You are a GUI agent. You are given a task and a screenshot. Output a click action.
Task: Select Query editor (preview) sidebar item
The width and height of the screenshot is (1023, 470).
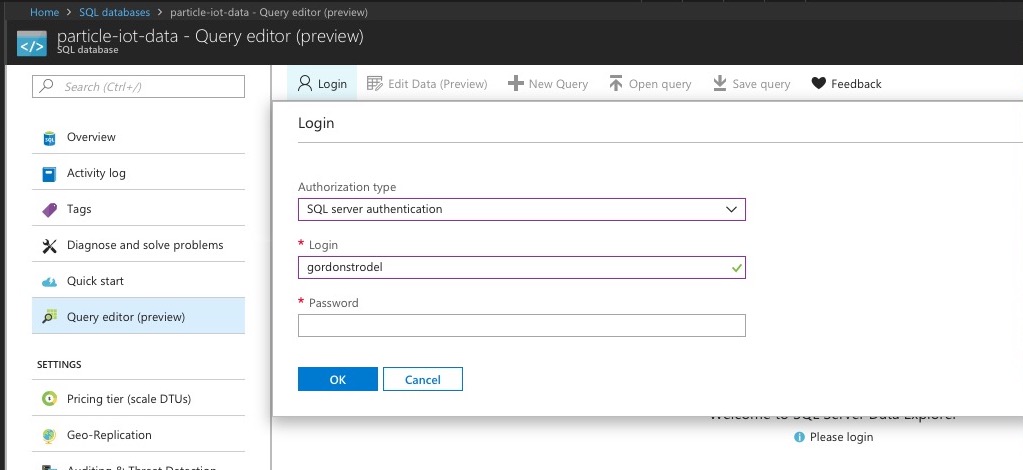pyautogui.click(x=138, y=317)
